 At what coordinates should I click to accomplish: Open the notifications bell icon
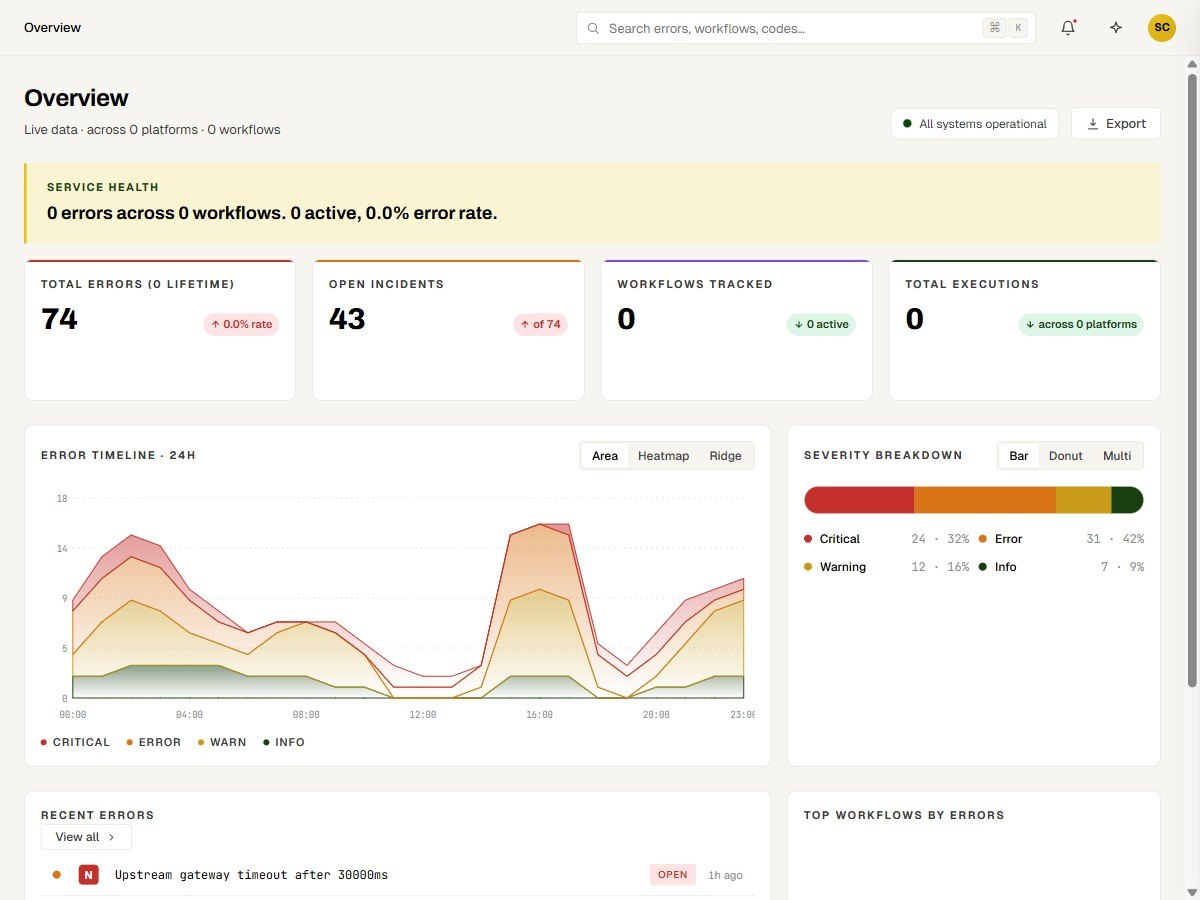[1068, 28]
